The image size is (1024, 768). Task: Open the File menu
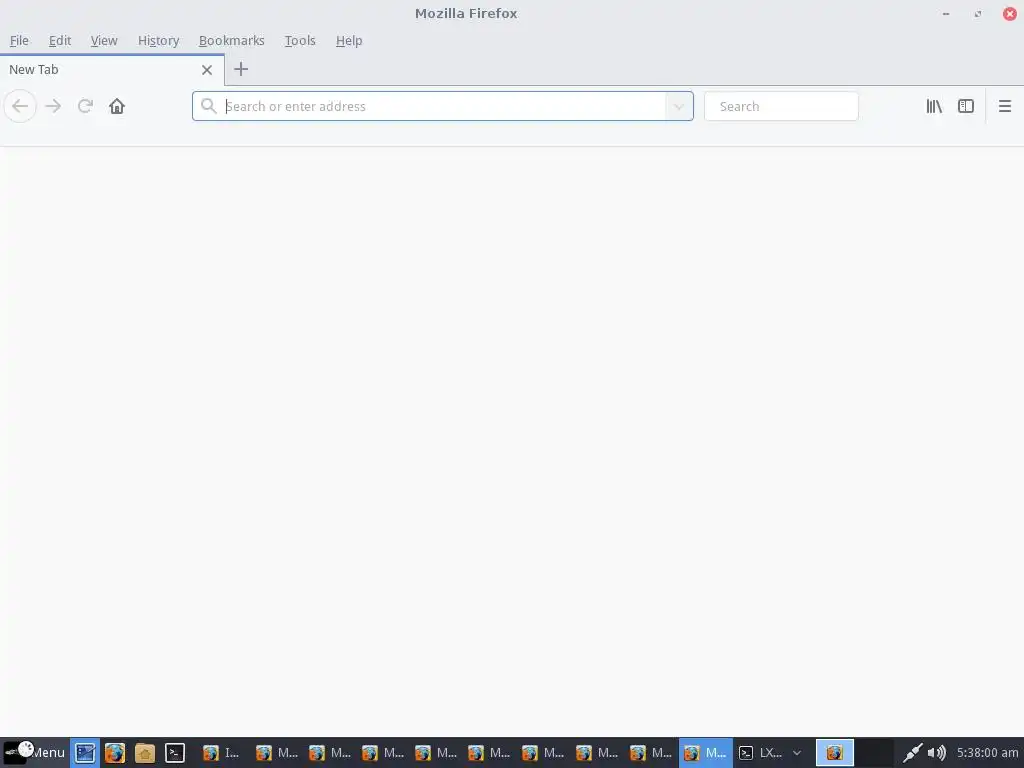pyautogui.click(x=19, y=40)
